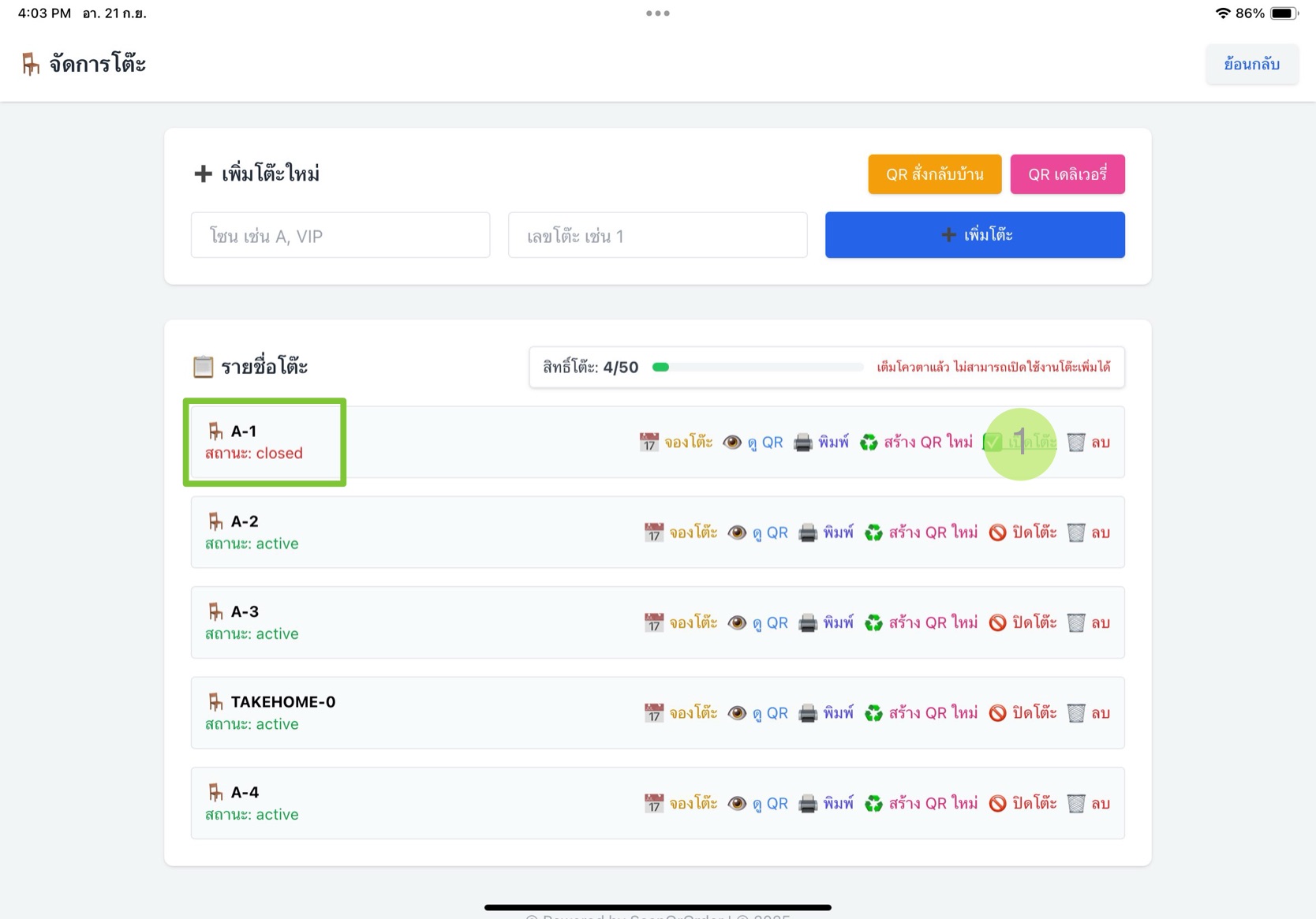
Task: Toggle table A-3 off with ปิดโต๊ะ
Action: click(x=1023, y=623)
